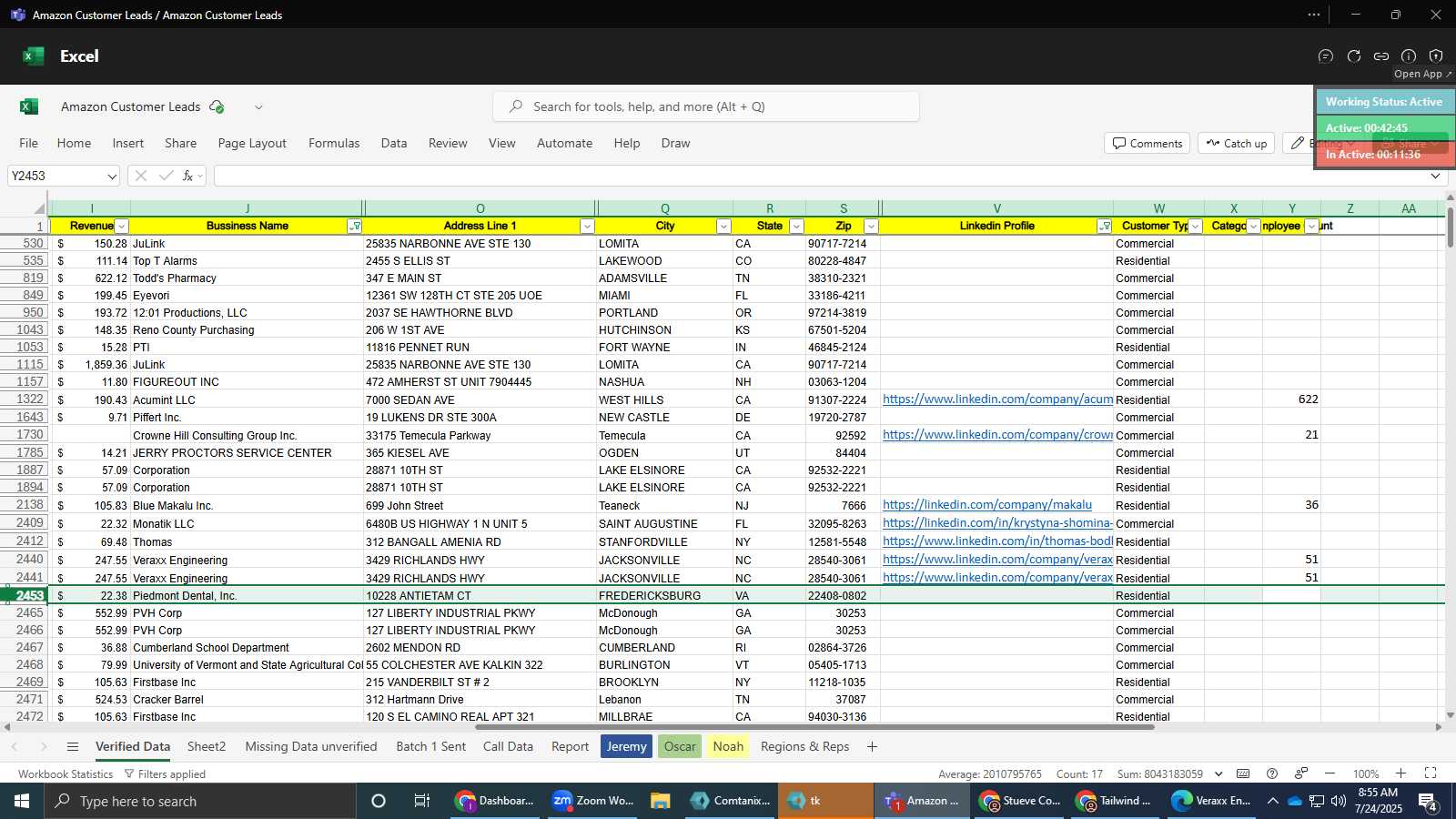Click the Comments button
Screen dimensions: 1456x819
click(x=1147, y=143)
